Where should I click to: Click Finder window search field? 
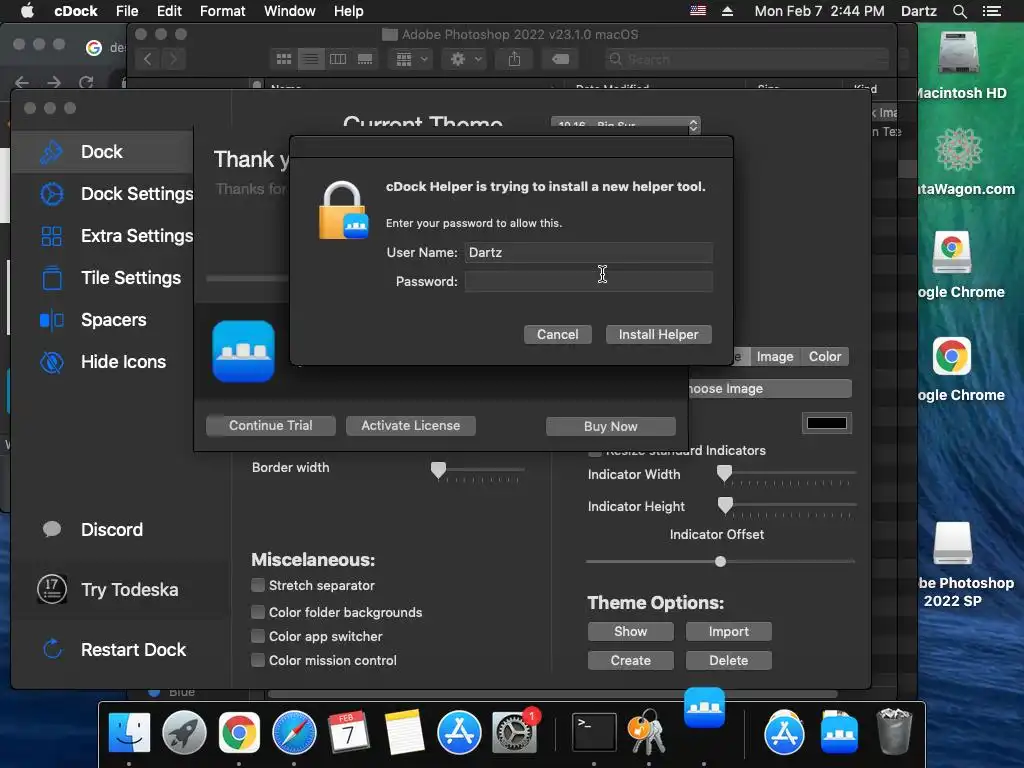(746, 59)
